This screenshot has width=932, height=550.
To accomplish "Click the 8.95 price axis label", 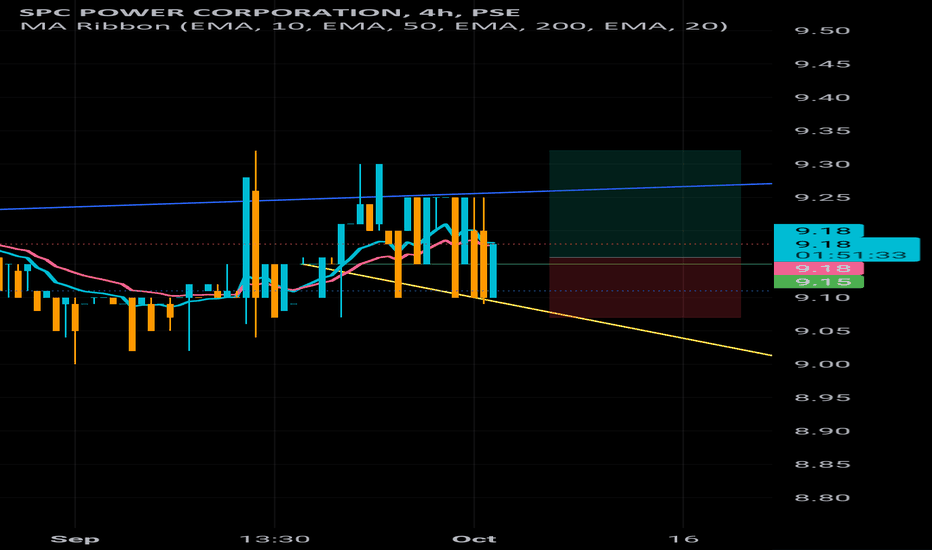I will 822,398.
